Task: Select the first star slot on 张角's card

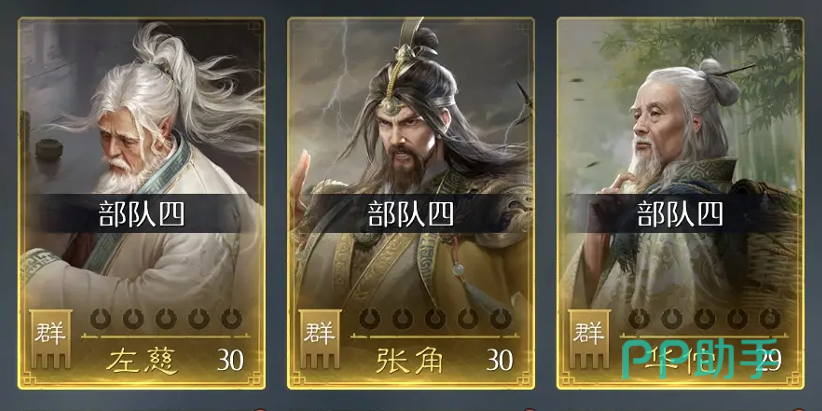Action: (x=370, y=318)
